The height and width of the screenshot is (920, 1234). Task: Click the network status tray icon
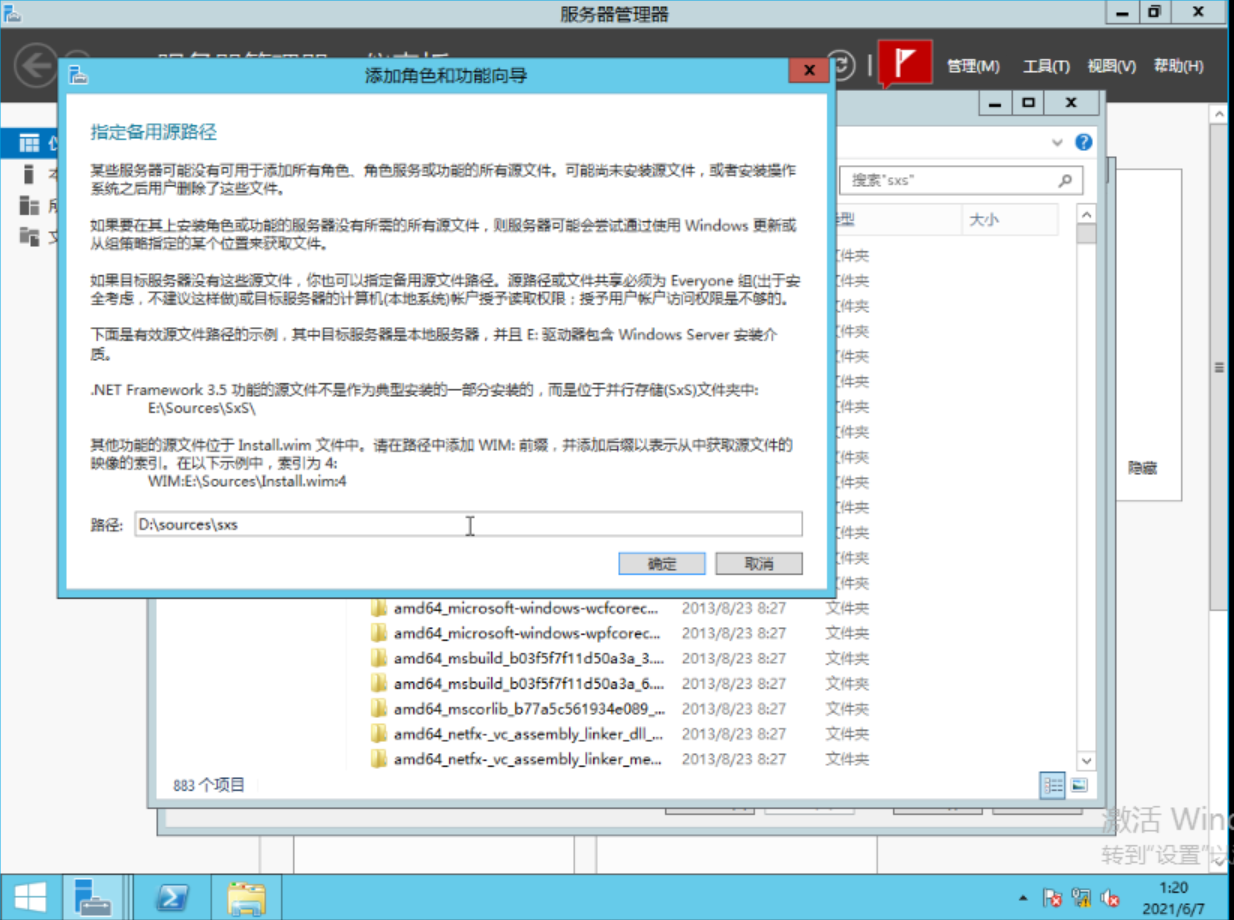click(1079, 897)
